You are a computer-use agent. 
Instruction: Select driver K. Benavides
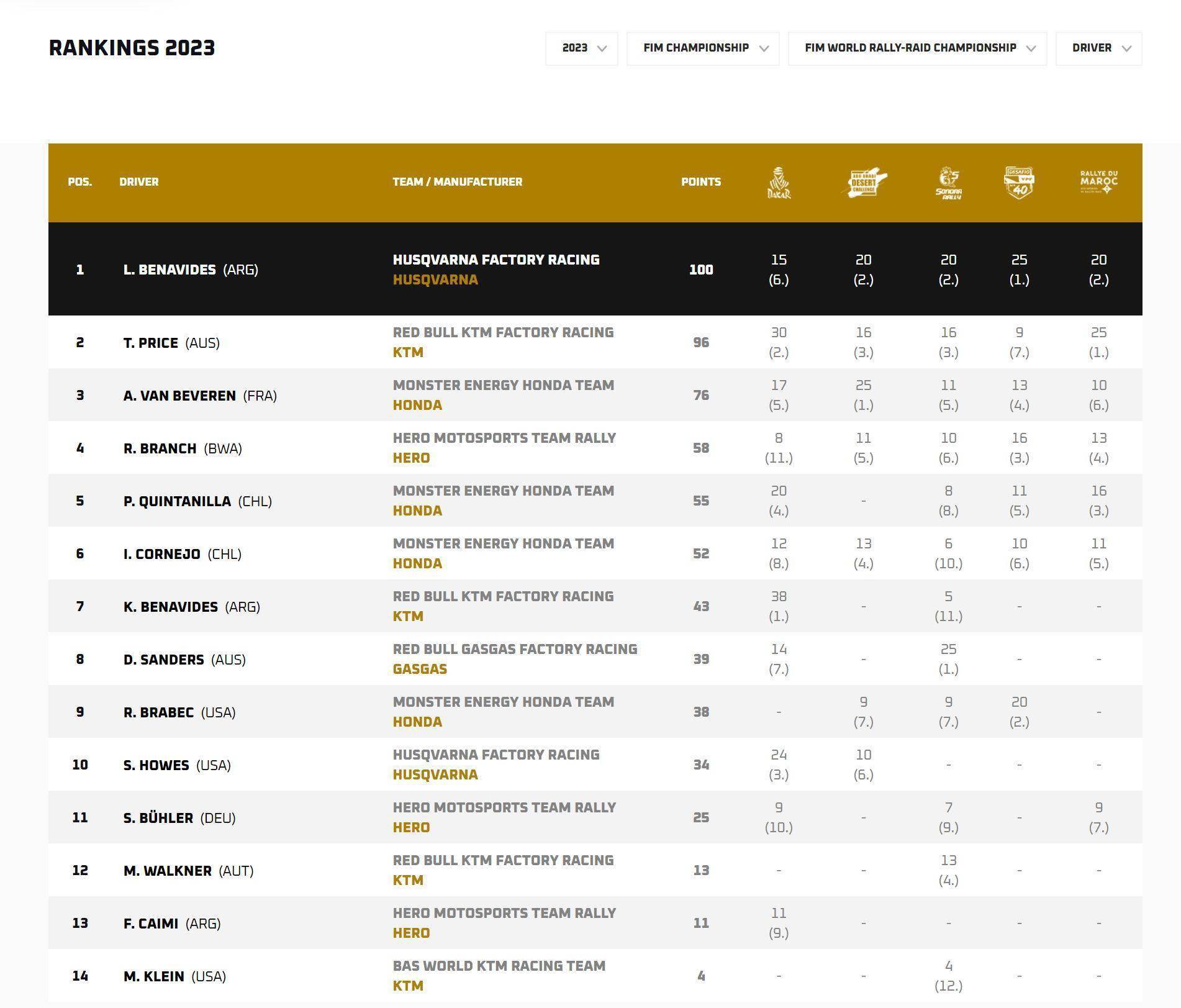tap(171, 607)
